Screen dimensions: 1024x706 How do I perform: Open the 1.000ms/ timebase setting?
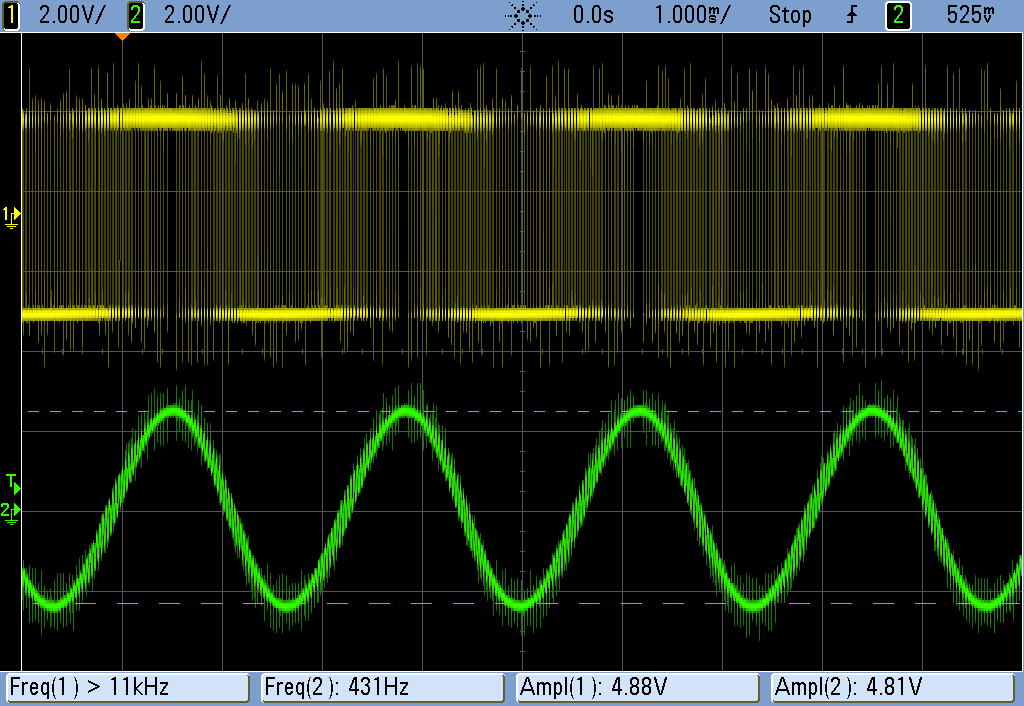point(692,15)
